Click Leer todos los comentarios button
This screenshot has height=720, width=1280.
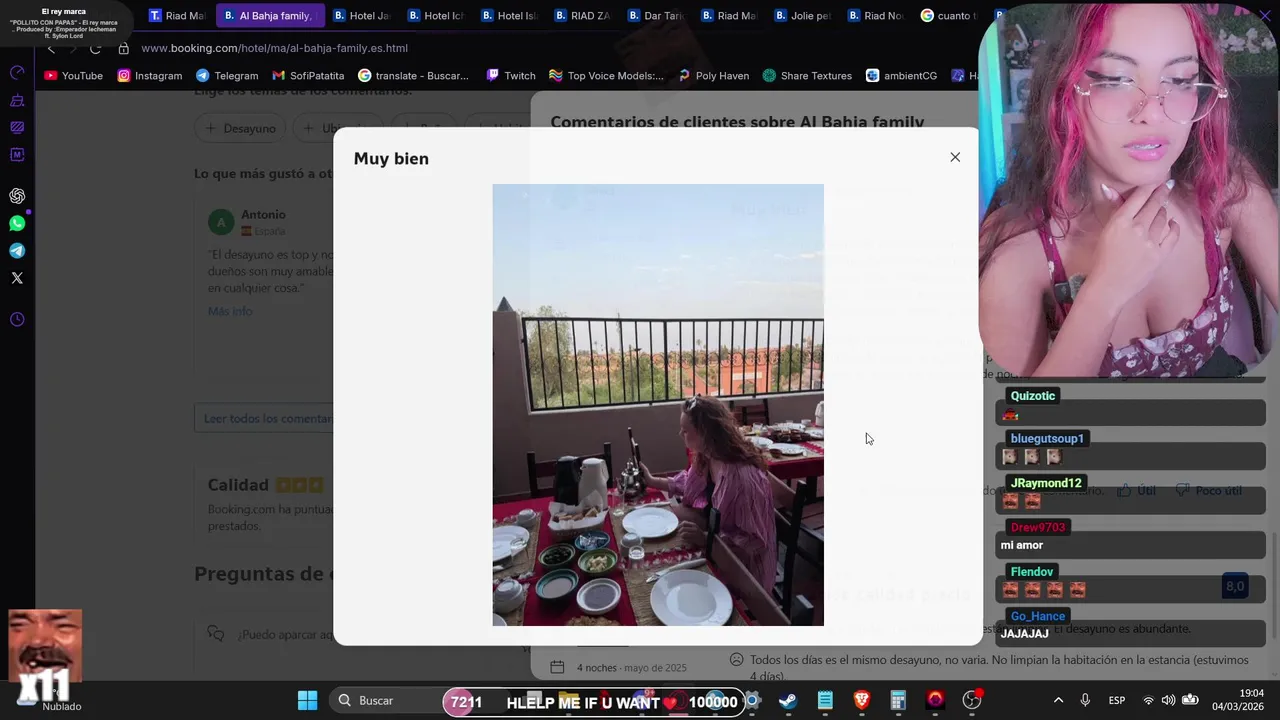[x=268, y=418]
